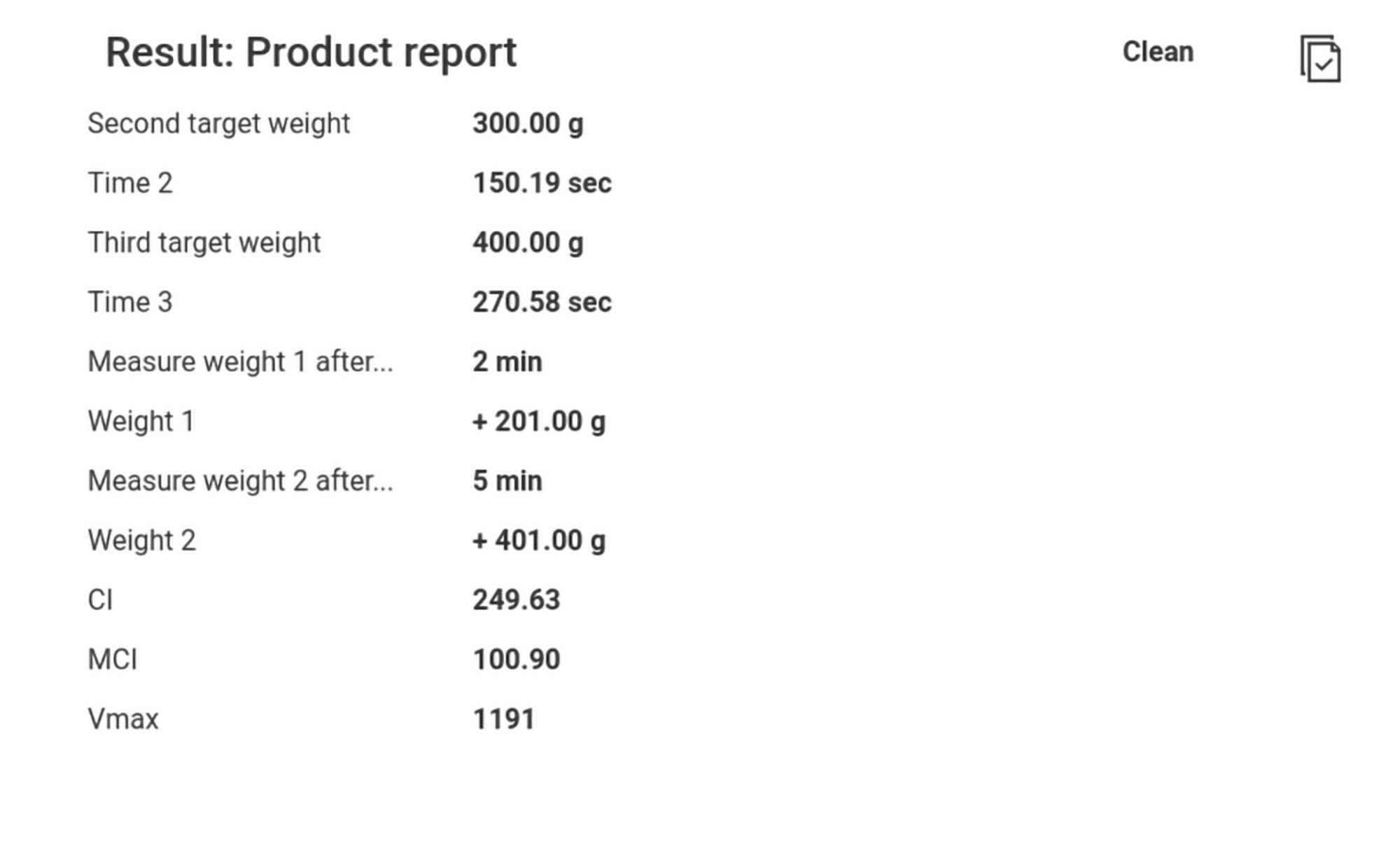Click the 5 min value

(x=507, y=481)
